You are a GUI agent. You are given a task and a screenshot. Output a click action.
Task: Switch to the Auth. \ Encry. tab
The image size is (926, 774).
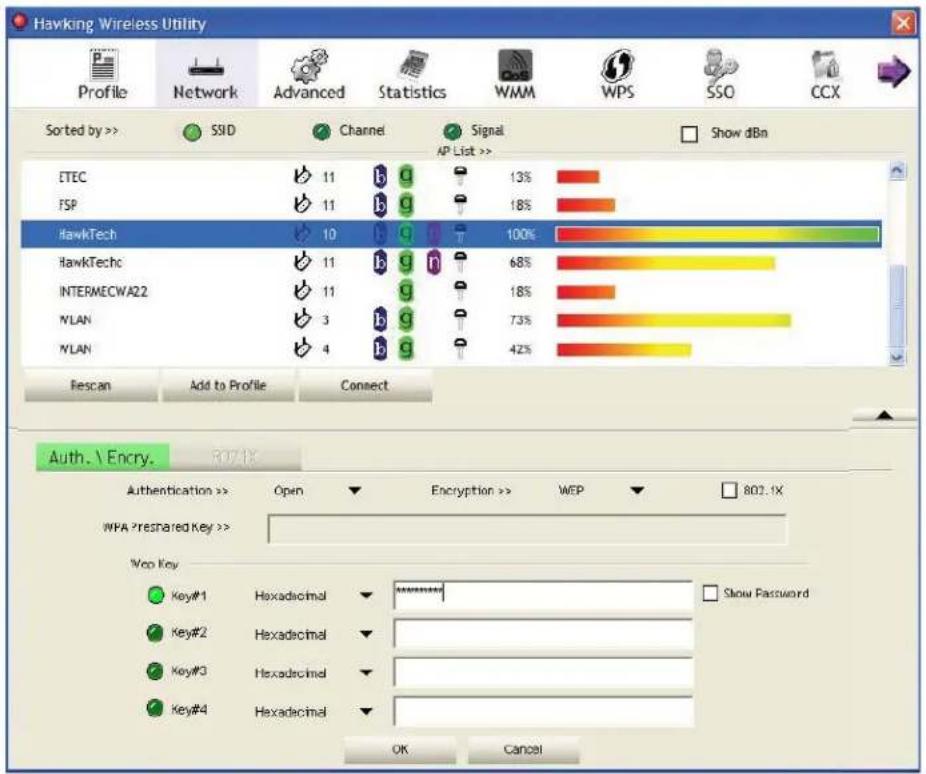[x=102, y=458]
